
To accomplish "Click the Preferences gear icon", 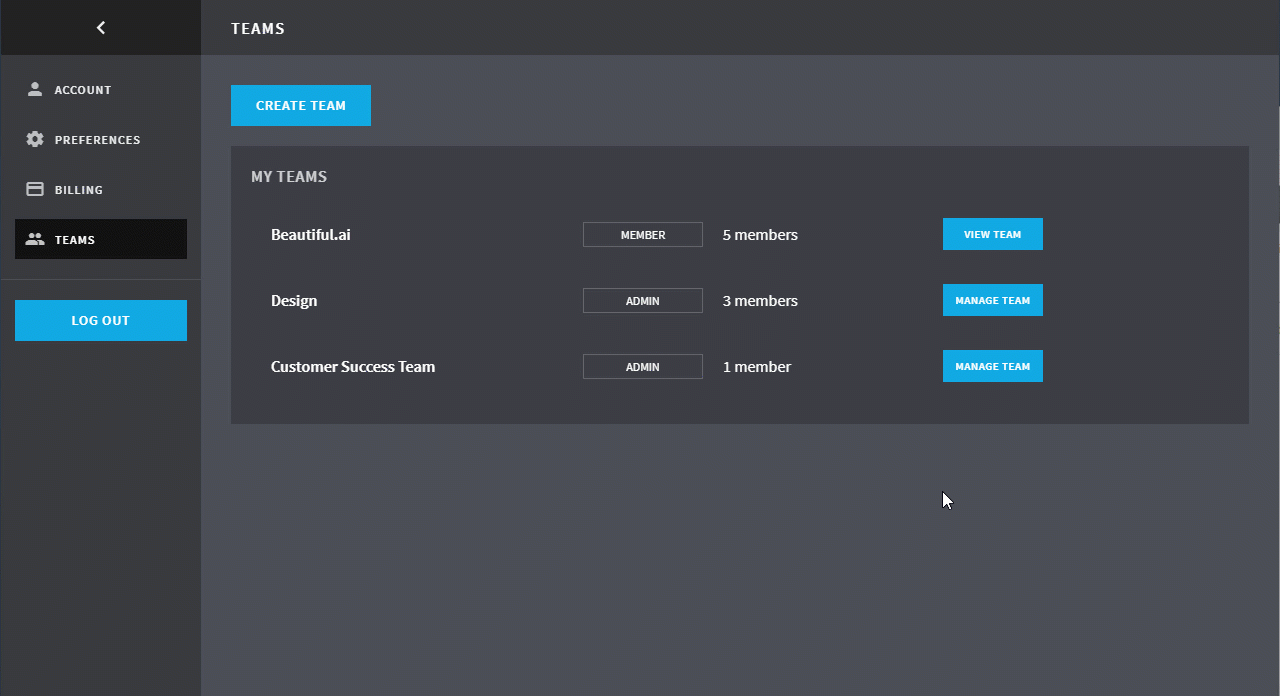I will (35, 139).
